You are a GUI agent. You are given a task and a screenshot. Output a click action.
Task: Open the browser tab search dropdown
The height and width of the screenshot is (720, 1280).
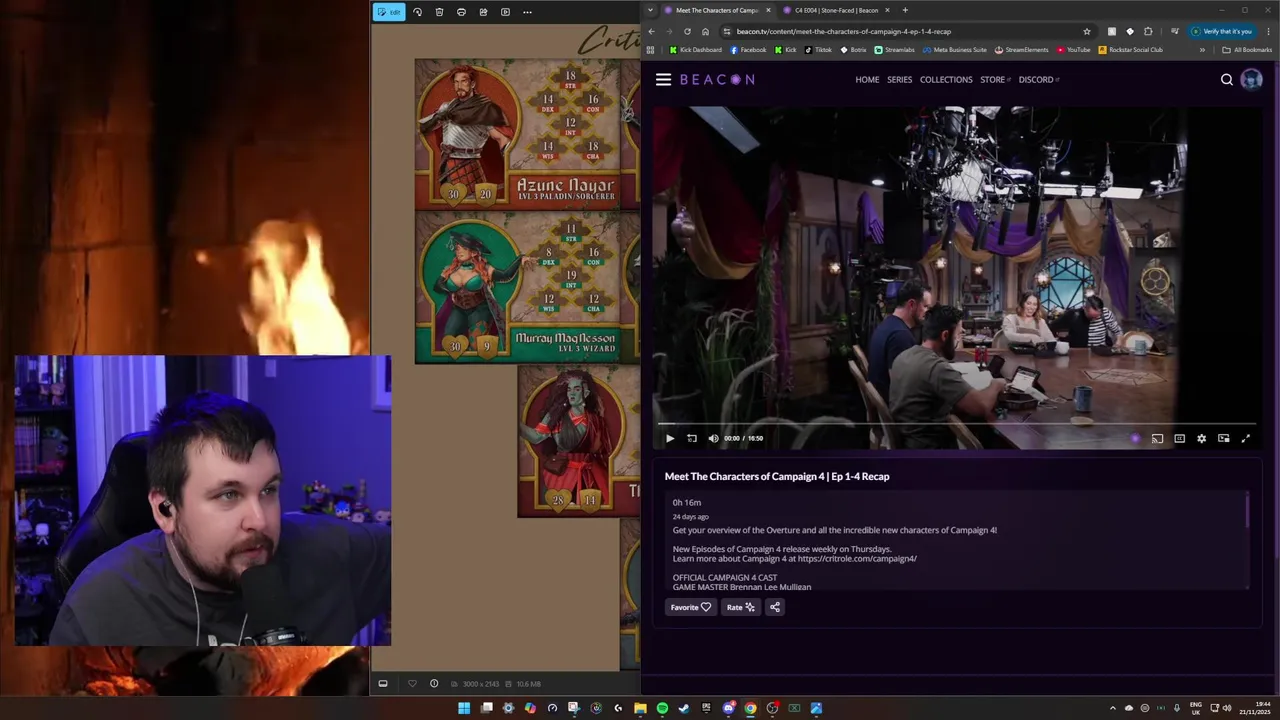pos(651,10)
